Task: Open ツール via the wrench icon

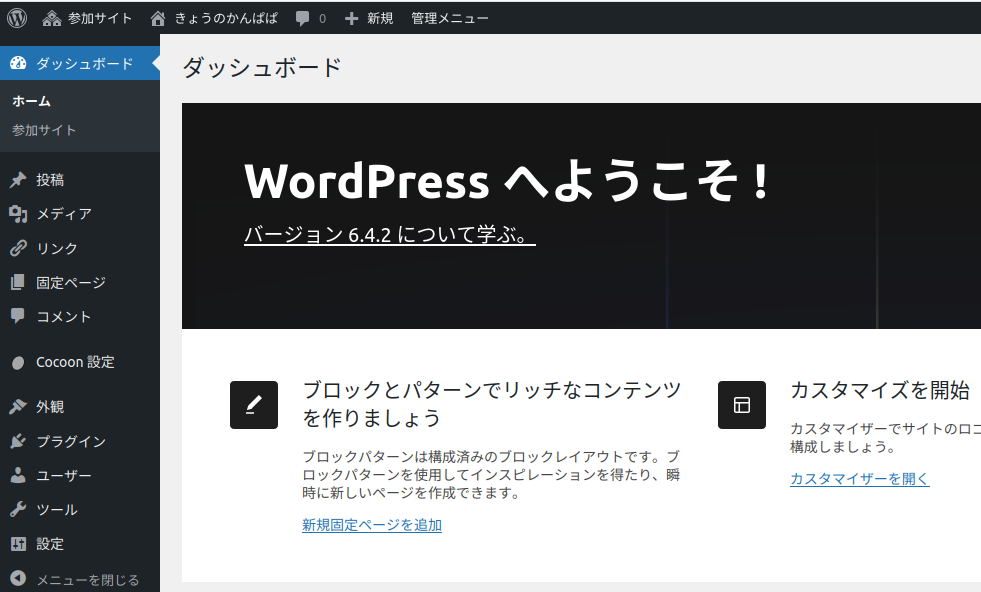Action: tap(17, 508)
